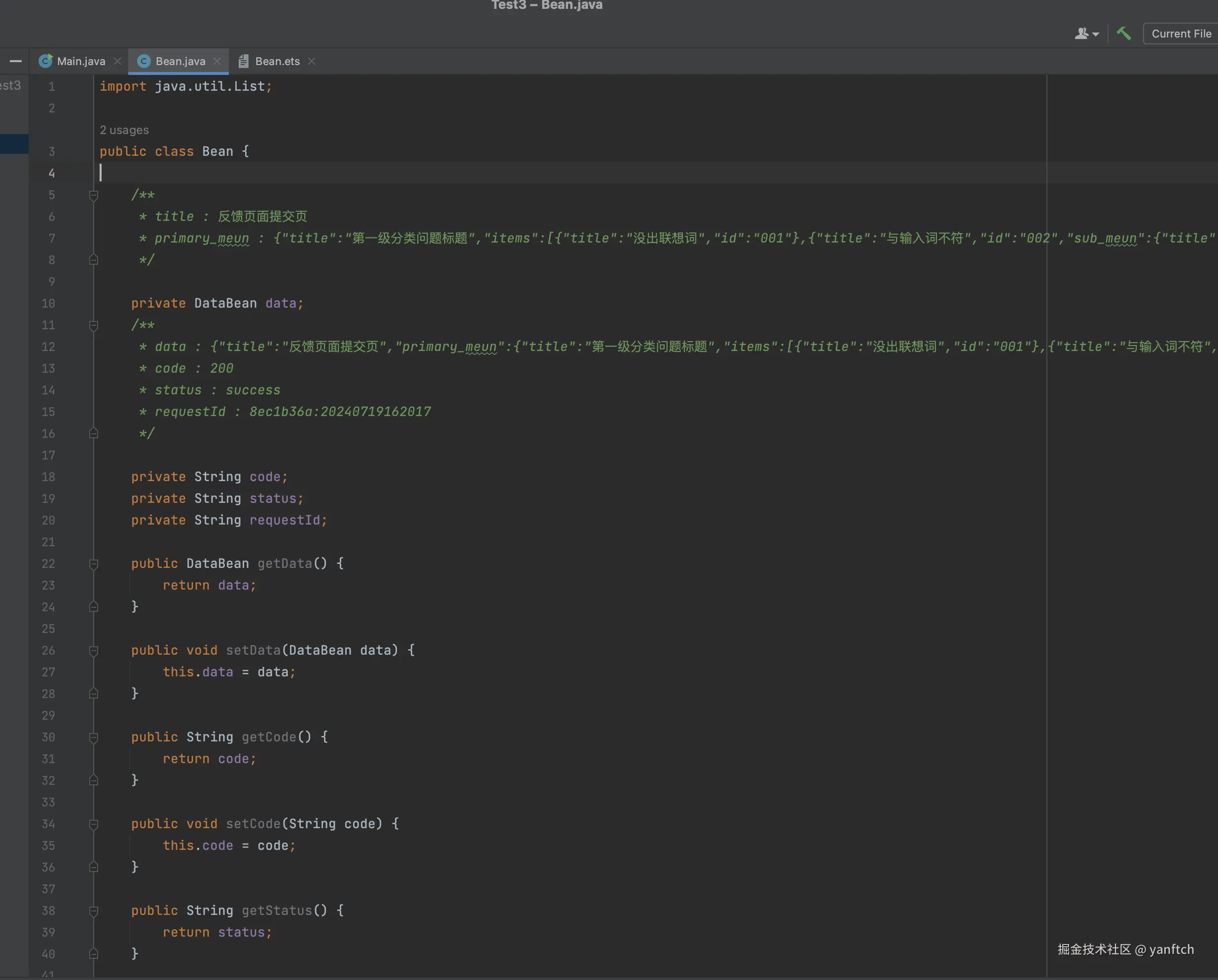1218x980 pixels.
Task: Click the 2 usages hint link
Action: (124, 130)
